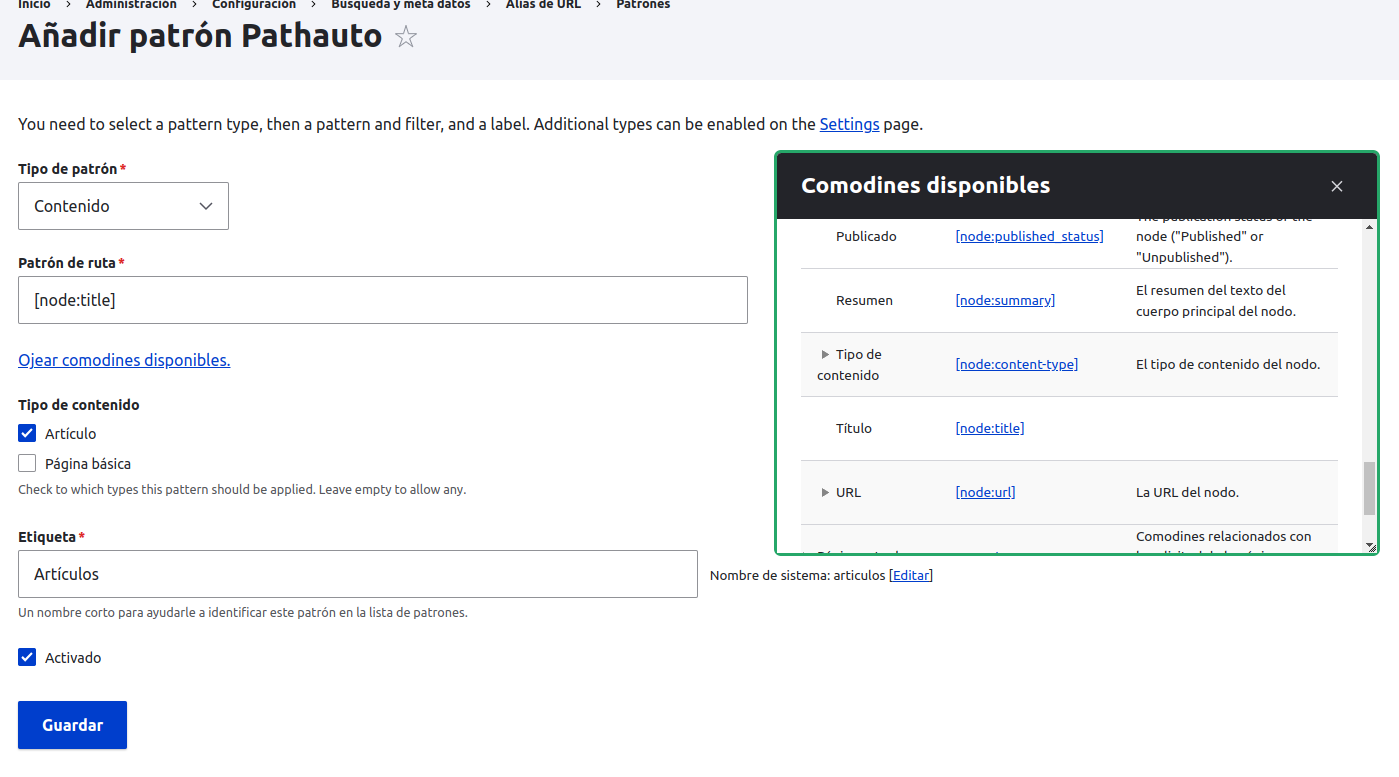Click 'Nombre de sistema: articulos' text
1399x777 pixels.
[x=797, y=575]
